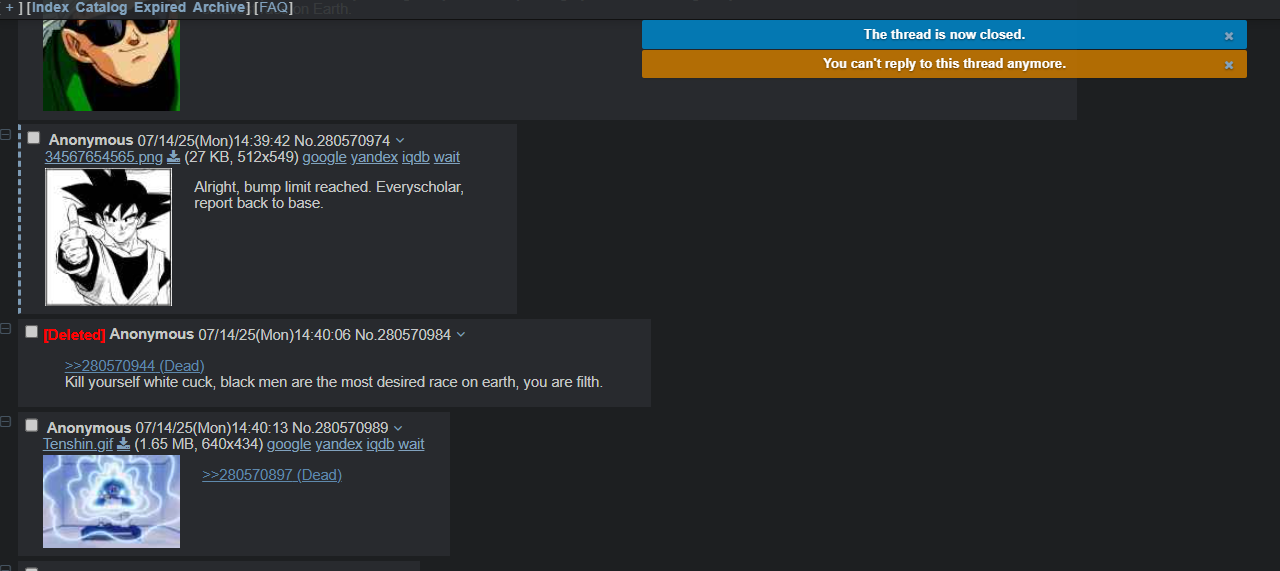Click the 'Alright, bump limit reached' post text
The height and width of the screenshot is (571, 1280).
pos(329,195)
